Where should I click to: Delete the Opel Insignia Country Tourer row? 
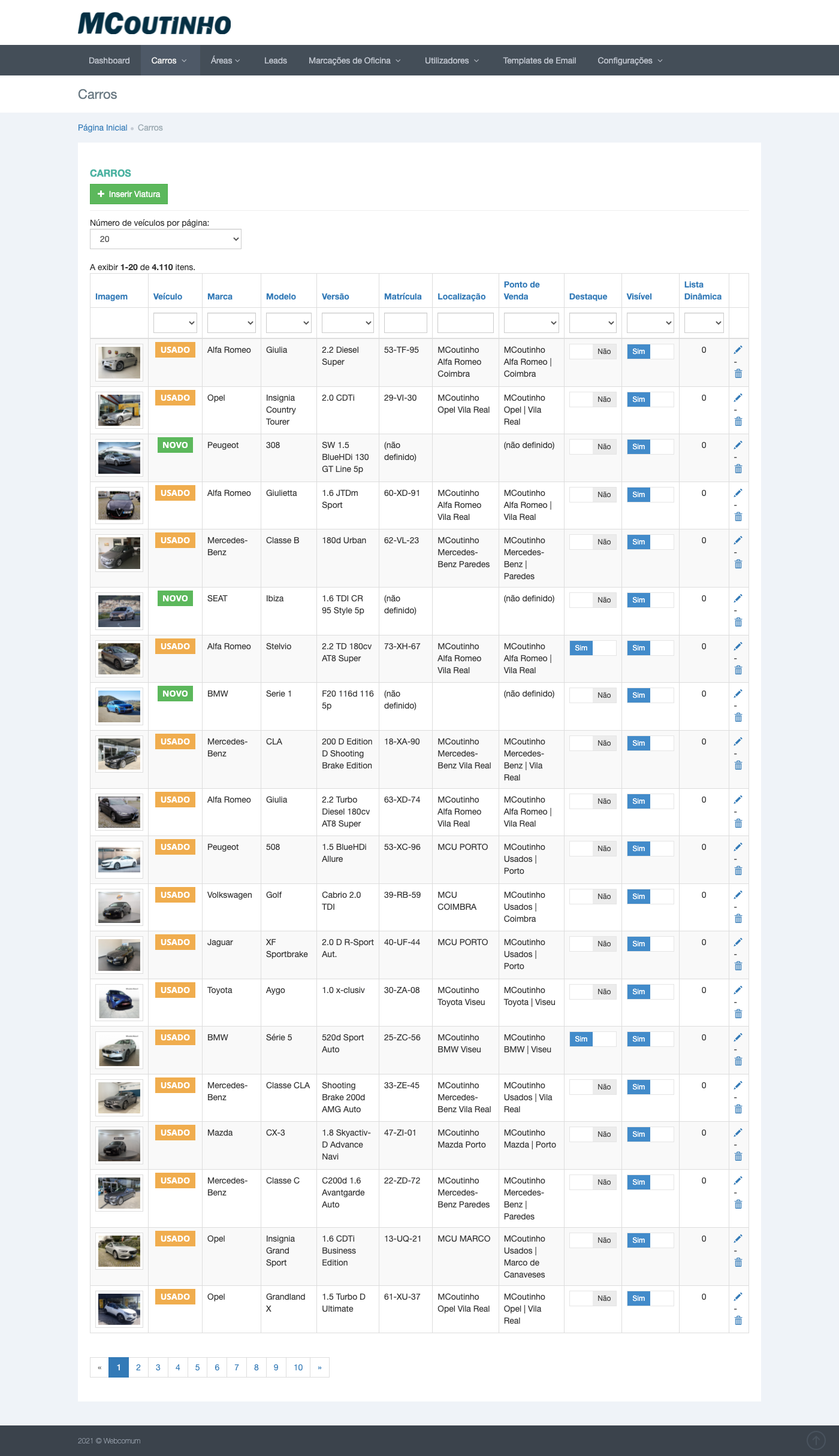(738, 422)
